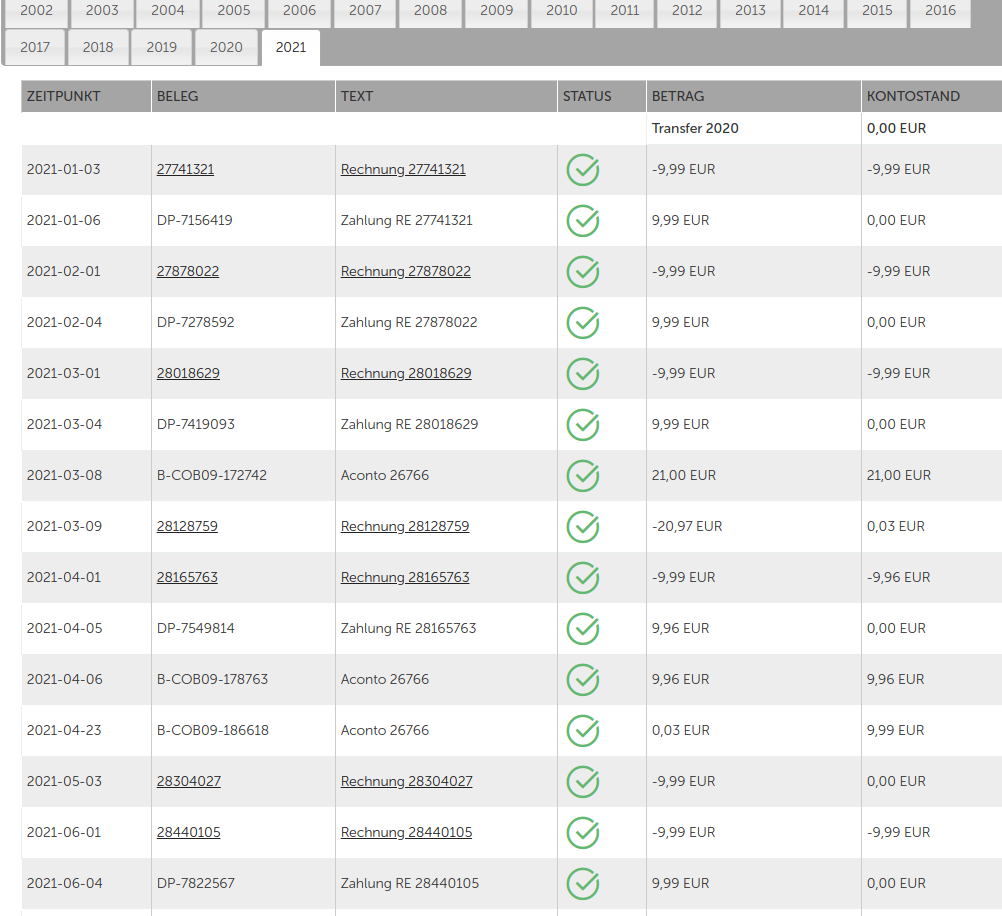
Task: Go to the 2017 year tab
Action: pyautogui.click(x=35, y=47)
